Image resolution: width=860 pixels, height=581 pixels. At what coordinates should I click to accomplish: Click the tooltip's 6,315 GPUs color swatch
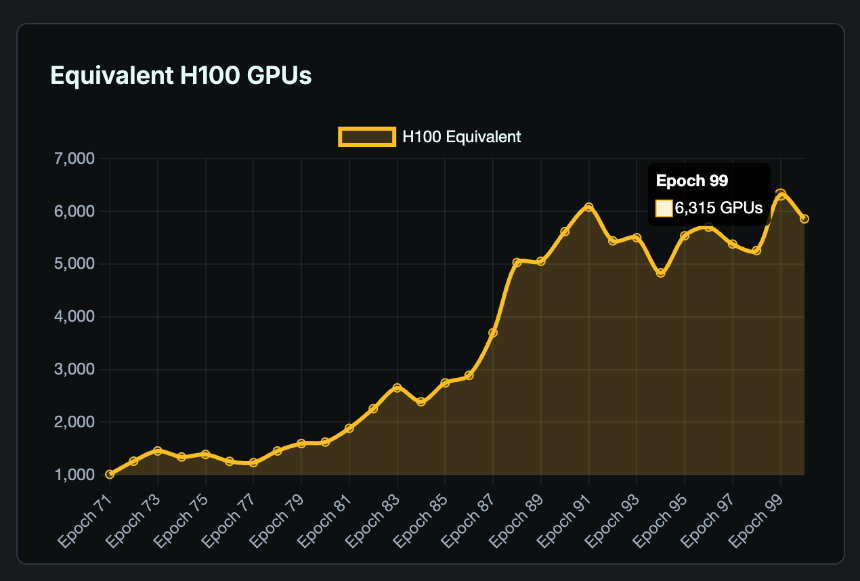[x=664, y=208]
